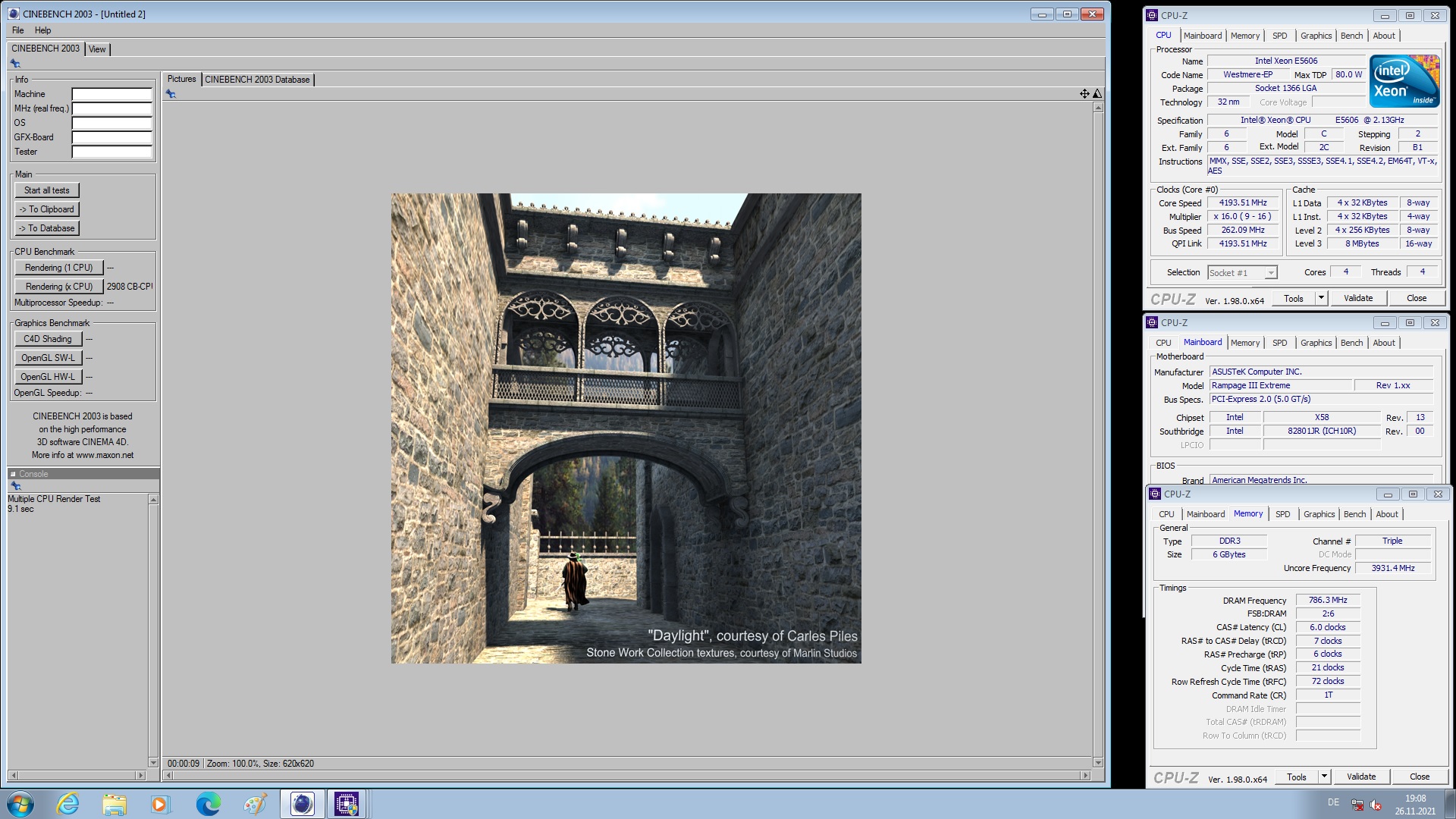
Task: Click the network tray icon
Action: [1357, 805]
